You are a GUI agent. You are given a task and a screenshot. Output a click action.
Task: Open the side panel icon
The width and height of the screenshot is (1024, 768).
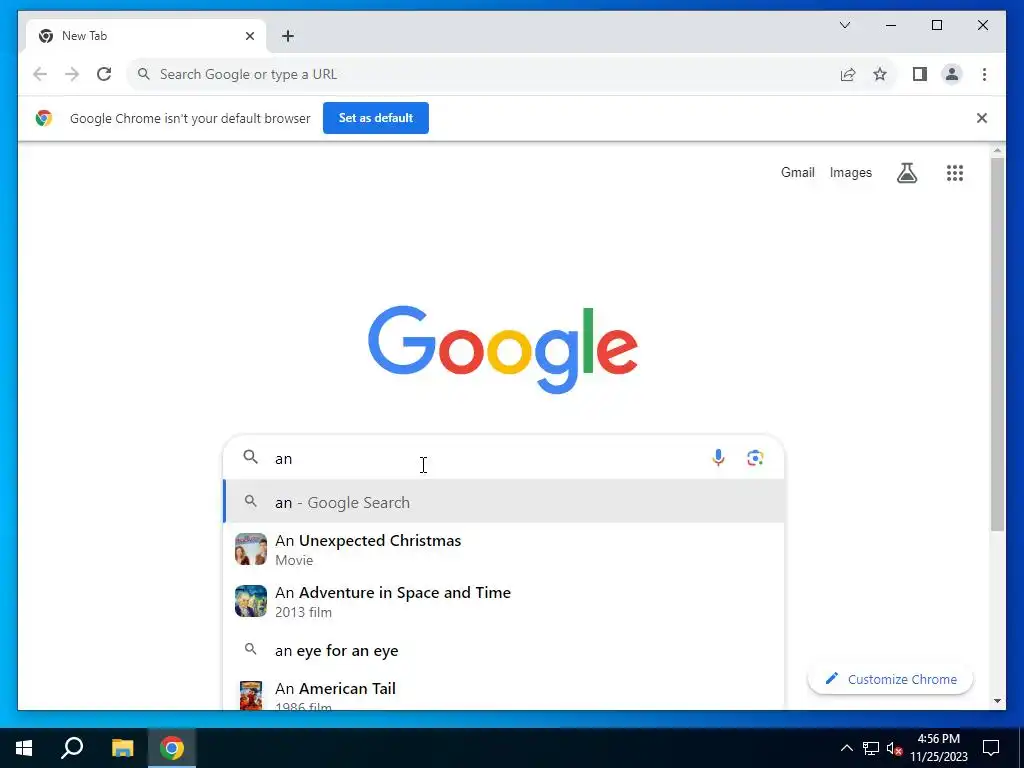coord(920,74)
